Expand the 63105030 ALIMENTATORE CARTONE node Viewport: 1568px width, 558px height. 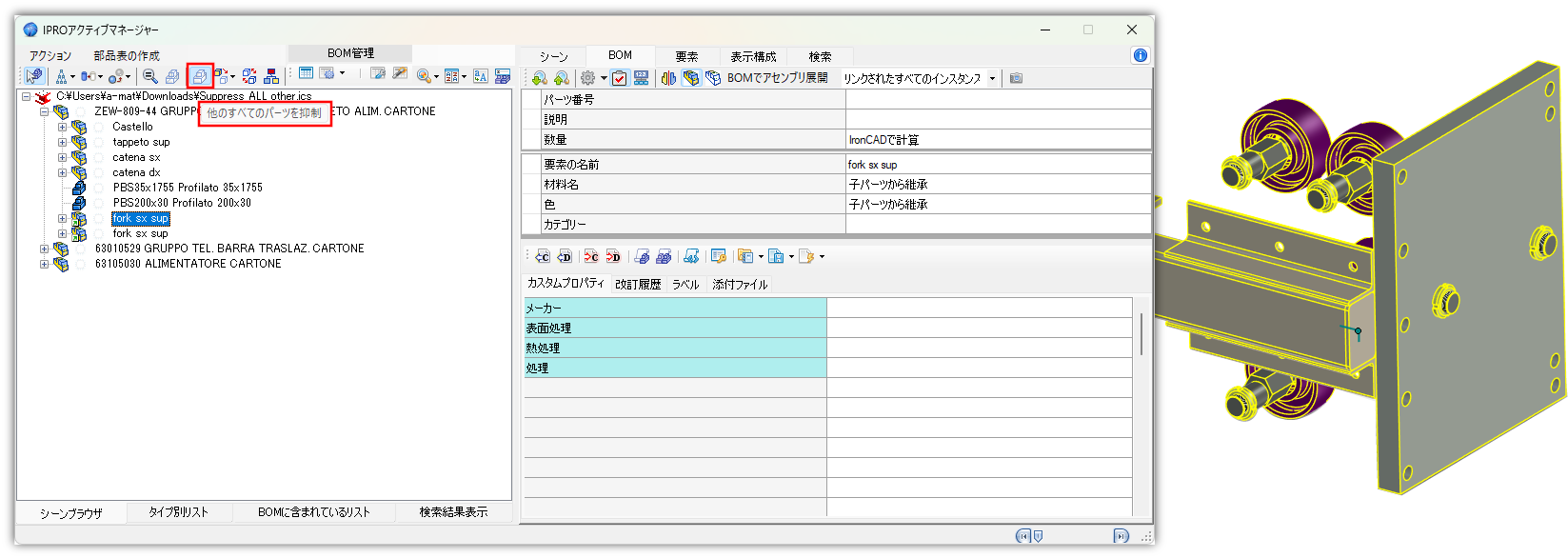click(44, 264)
